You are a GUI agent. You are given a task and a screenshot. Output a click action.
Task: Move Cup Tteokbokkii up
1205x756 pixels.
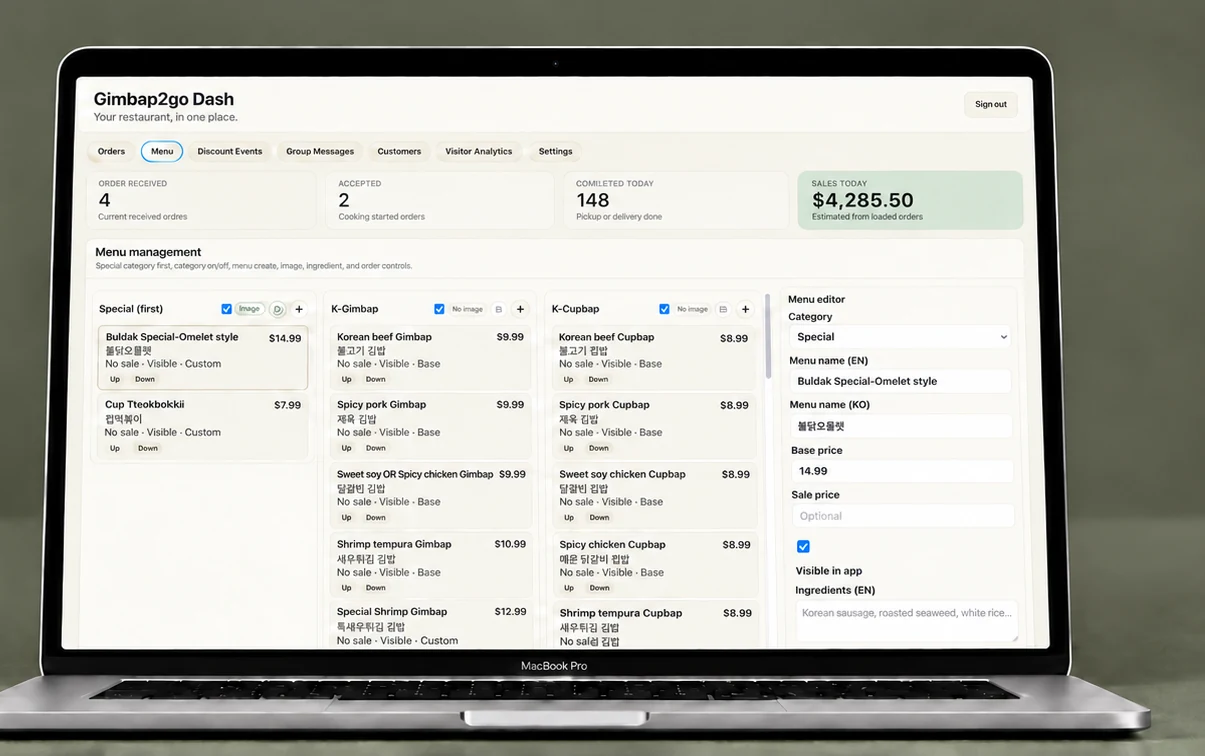tap(115, 448)
